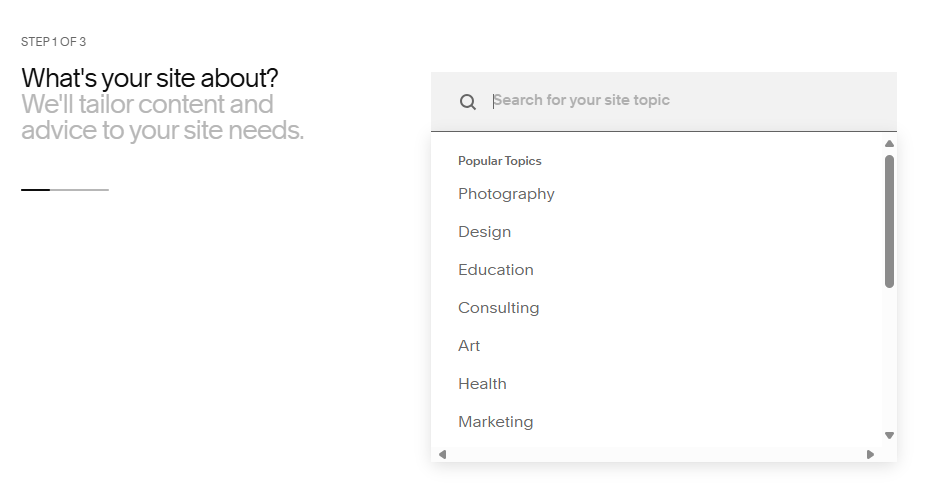Select Photography from popular topics
This screenshot has width=944, height=488.
pos(506,194)
